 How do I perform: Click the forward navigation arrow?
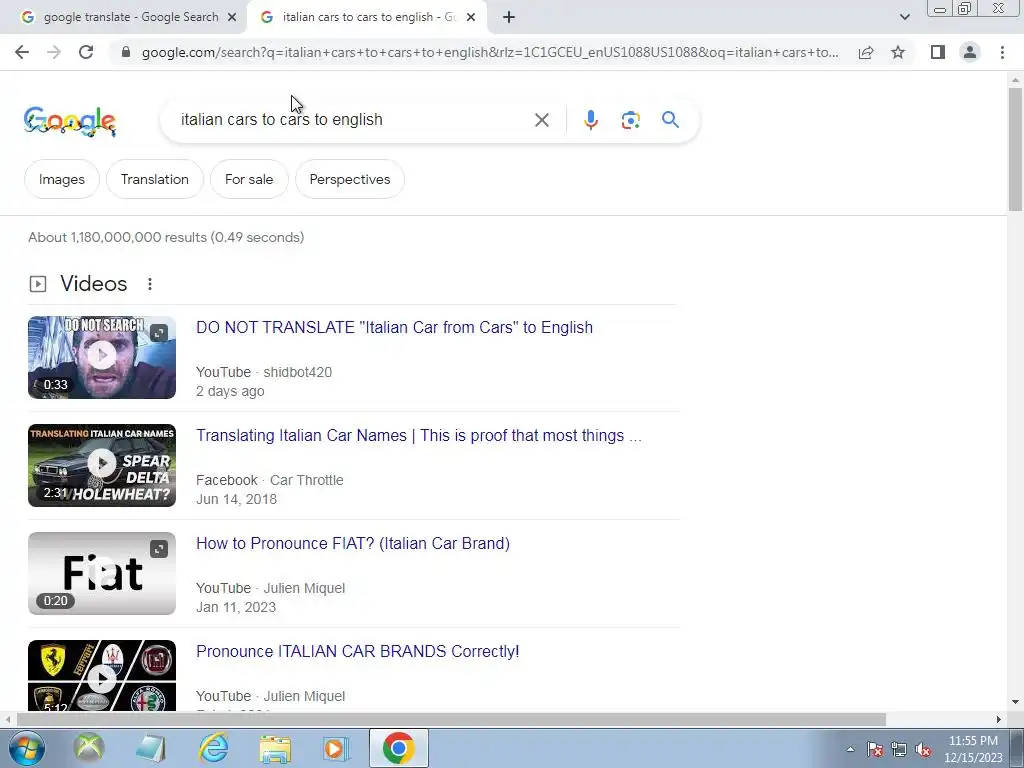[54, 52]
